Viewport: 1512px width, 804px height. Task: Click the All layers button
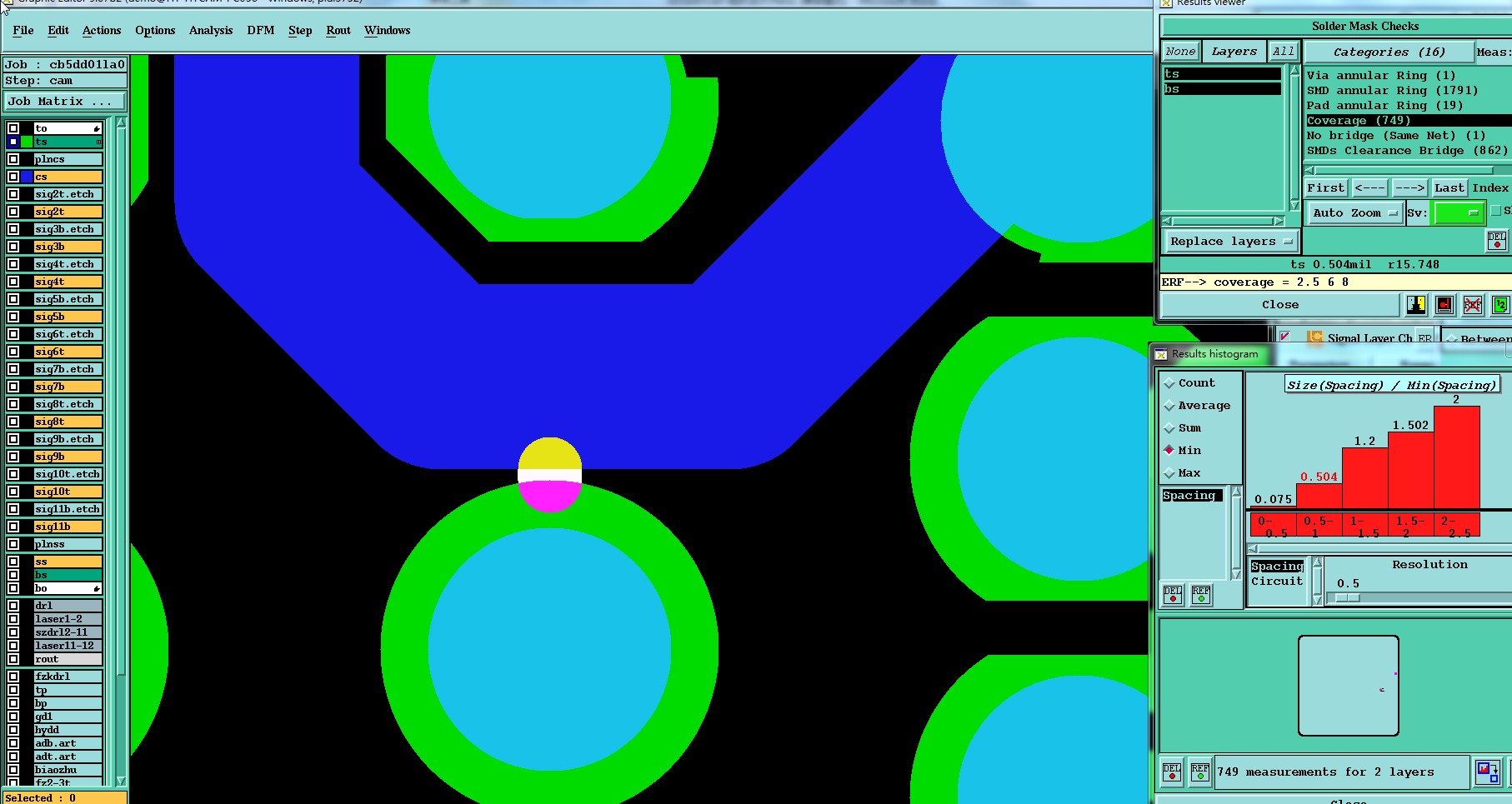pyautogui.click(x=1284, y=52)
